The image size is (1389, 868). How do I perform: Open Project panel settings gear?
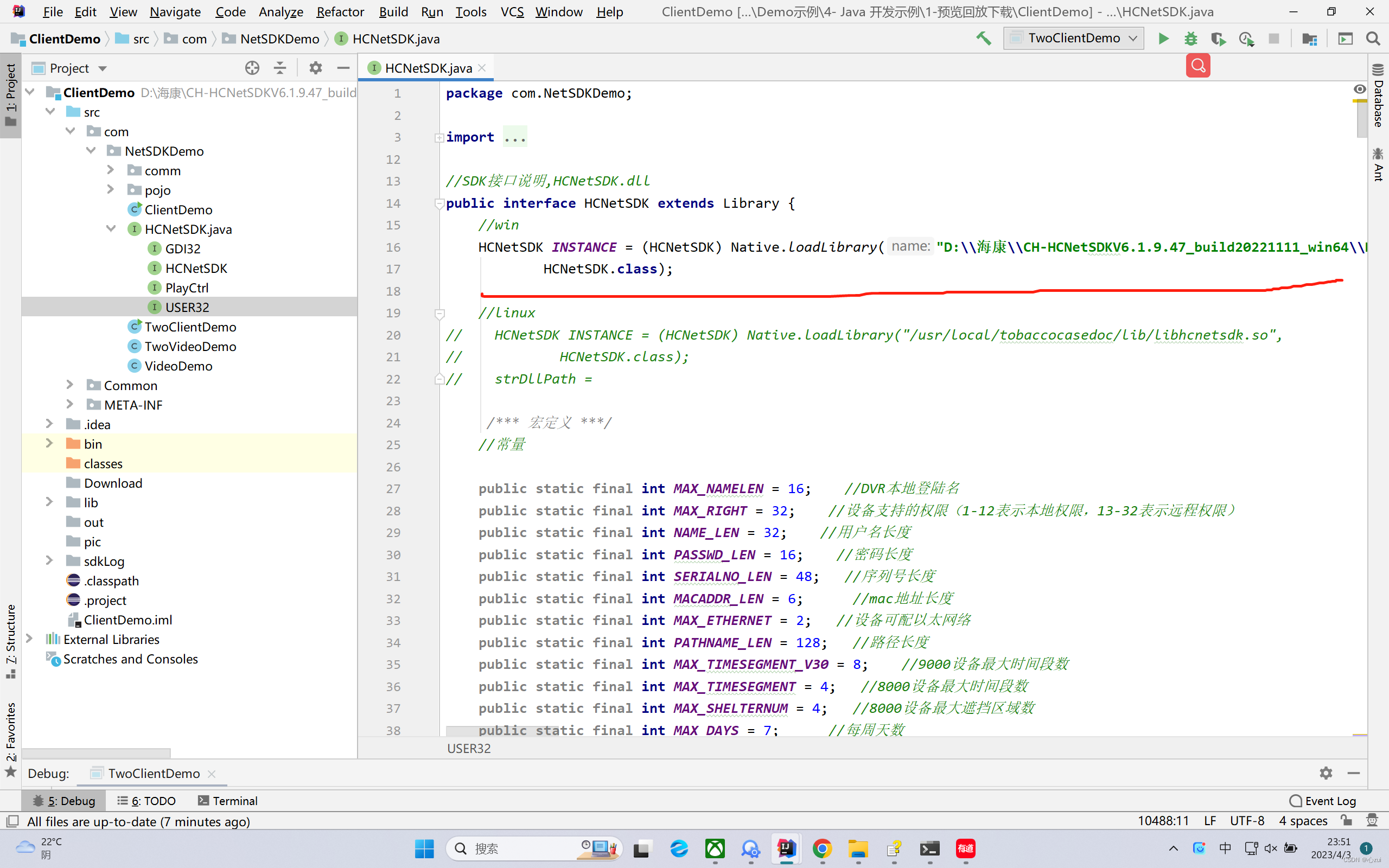(315, 68)
